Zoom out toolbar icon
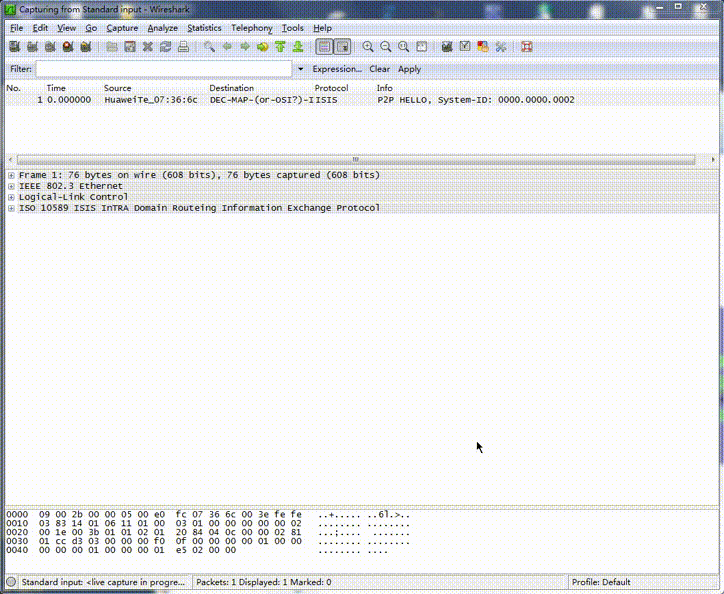724x594 pixels. pyautogui.click(x=386, y=47)
